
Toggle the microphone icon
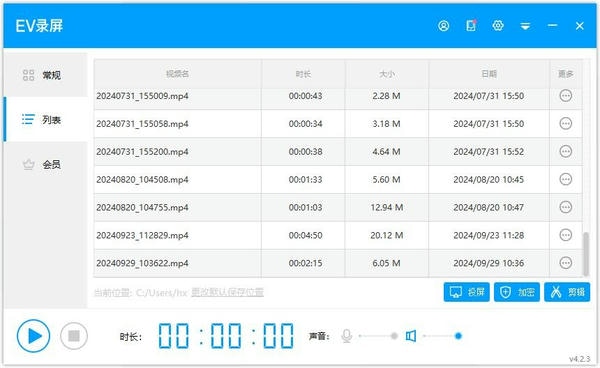347,336
